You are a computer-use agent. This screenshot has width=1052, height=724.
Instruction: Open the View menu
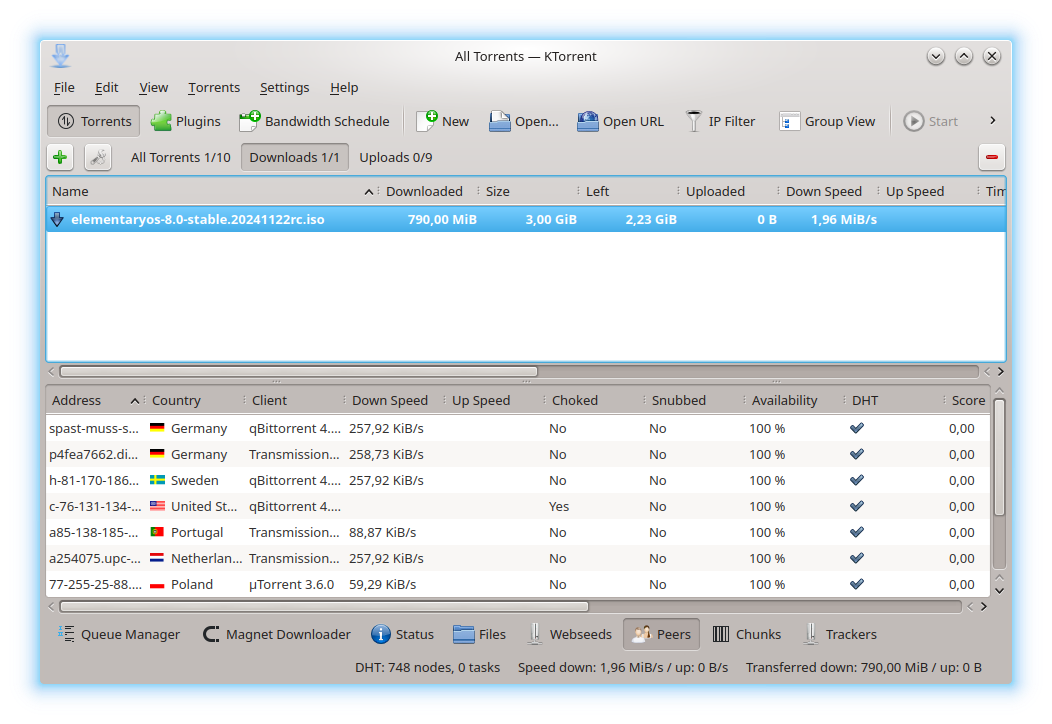click(154, 88)
